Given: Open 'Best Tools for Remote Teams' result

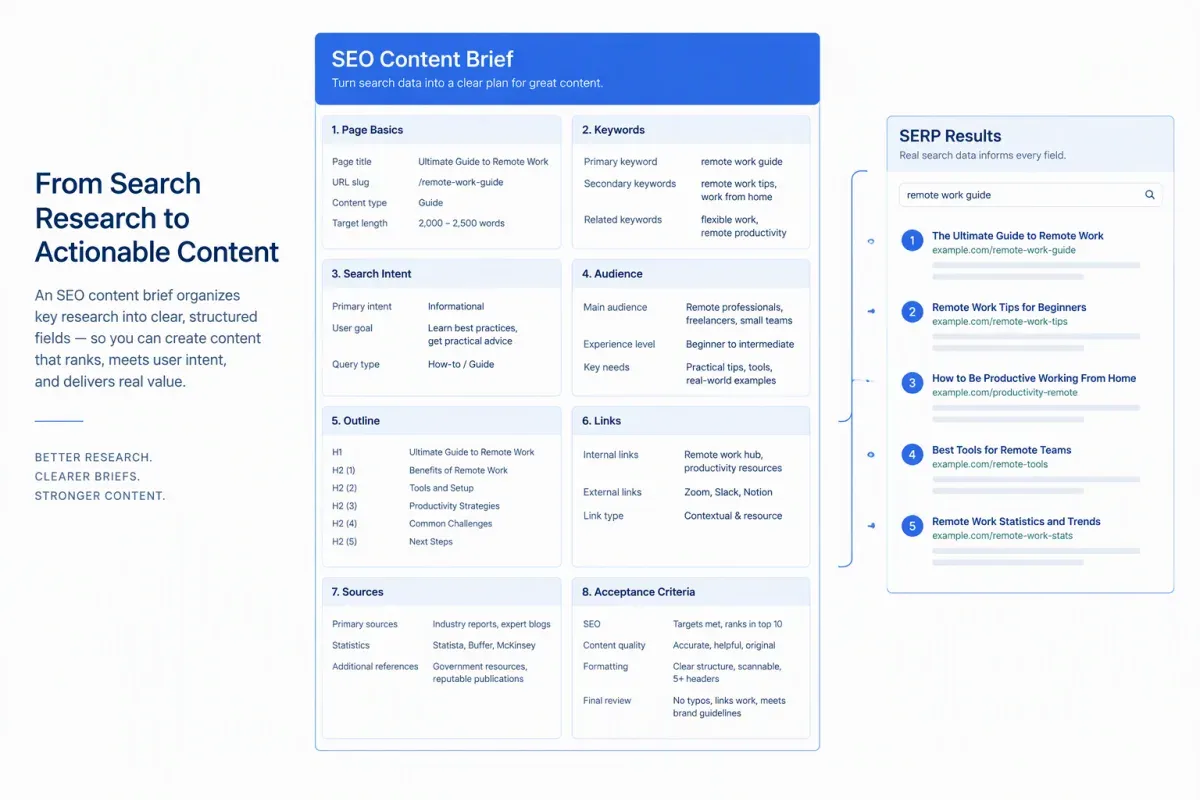Looking at the screenshot, I should pyautogui.click(x=1001, y=450).
